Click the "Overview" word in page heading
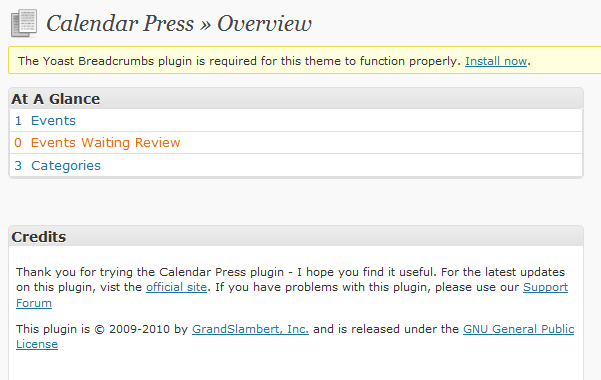Screen dimensions: 601x380 [x=264, y=24]
